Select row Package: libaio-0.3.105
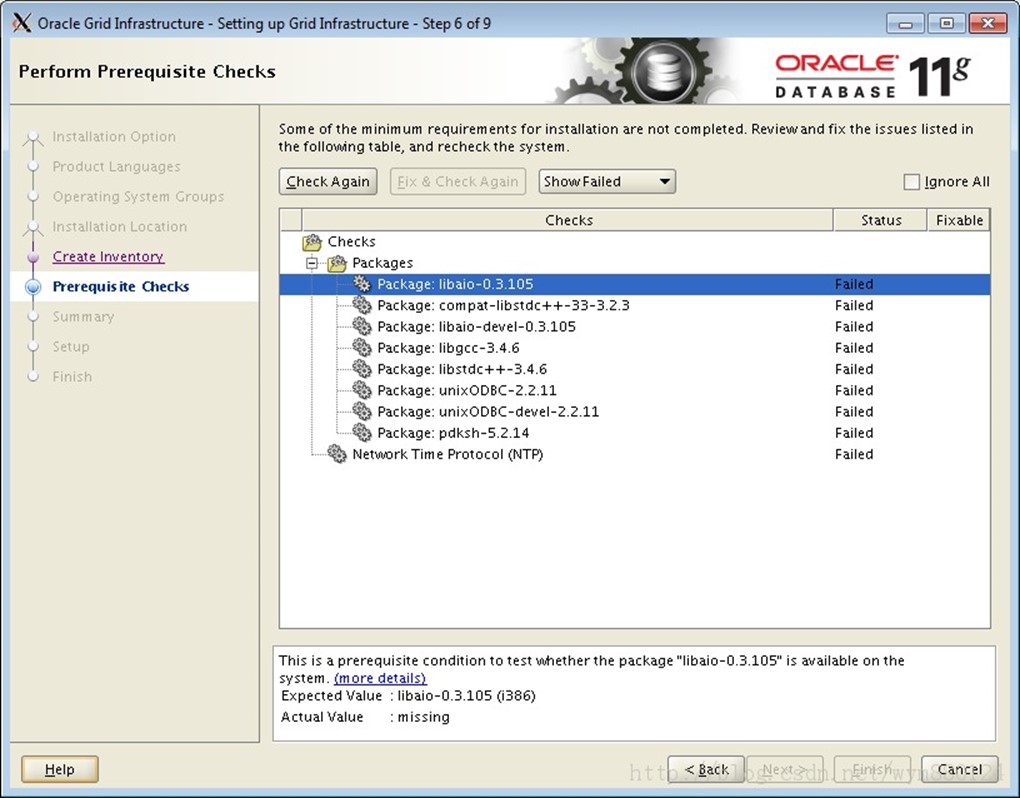1020x798 pixels. click(x=635, y=284)
